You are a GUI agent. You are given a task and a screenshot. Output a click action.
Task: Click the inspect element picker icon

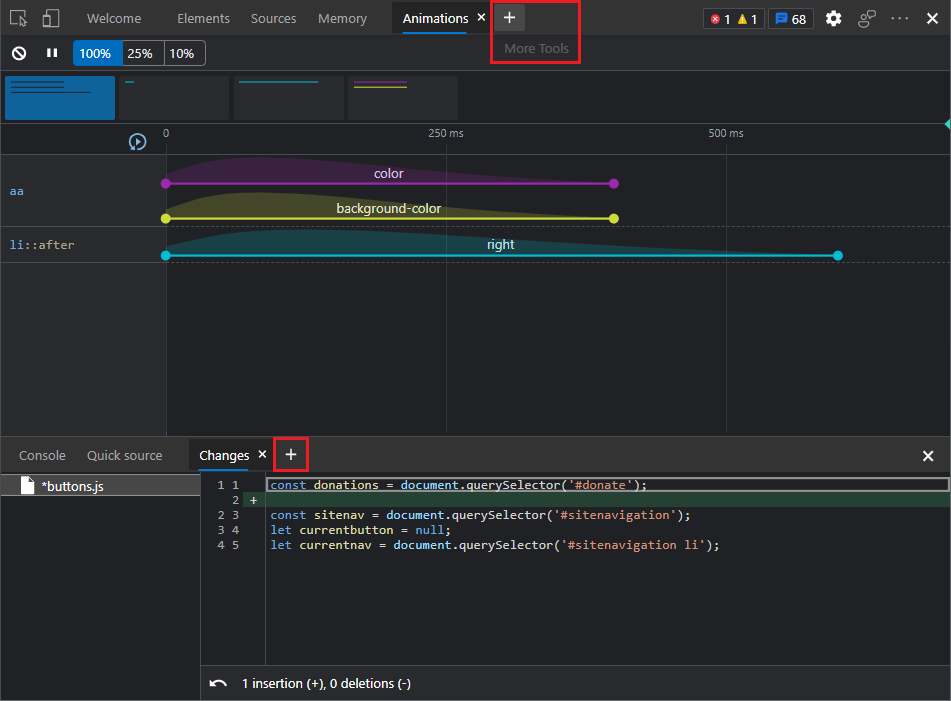click(x=19, y=18)
